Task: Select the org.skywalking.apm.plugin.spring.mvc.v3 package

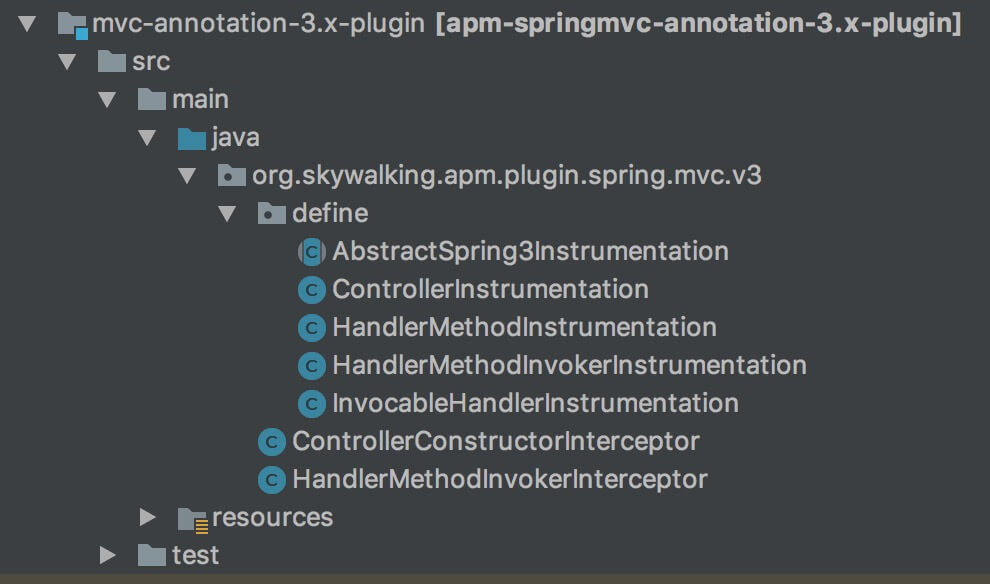Action: click(x=506, y=176)
